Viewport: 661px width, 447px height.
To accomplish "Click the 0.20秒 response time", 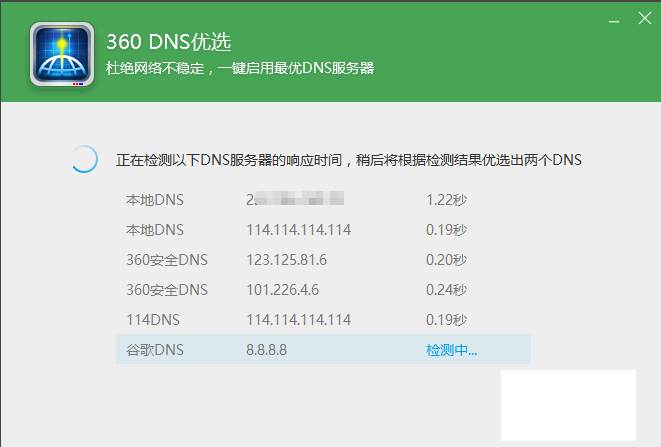I will (x=446, y=260).
